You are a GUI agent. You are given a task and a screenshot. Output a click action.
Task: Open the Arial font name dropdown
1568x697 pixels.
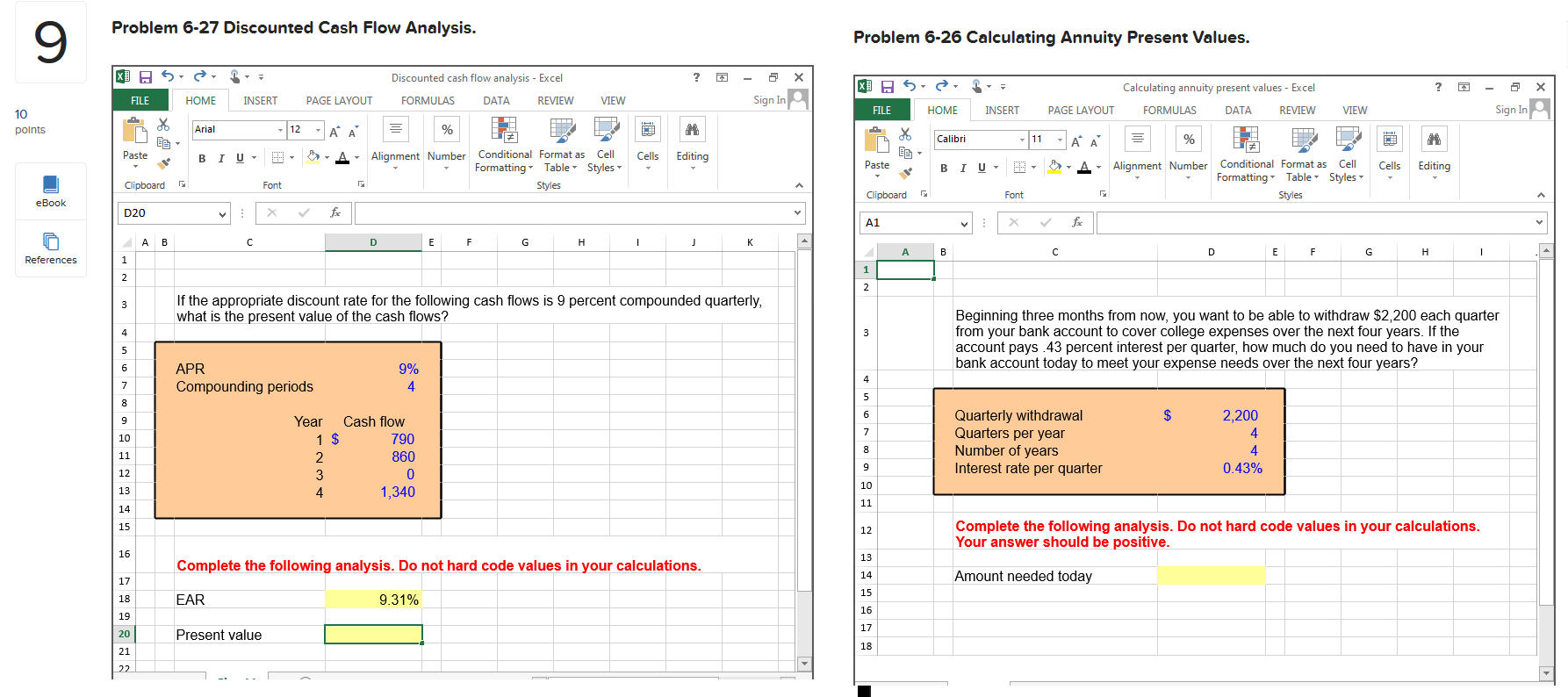(x=280, y=130)
